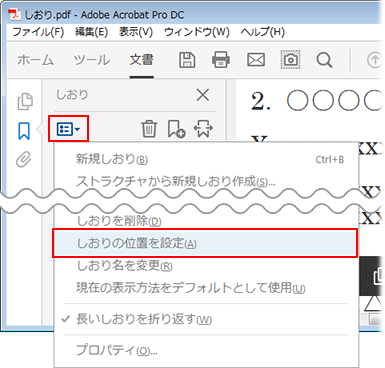Switch to the 文書 tab

click(x=142, y=60)
